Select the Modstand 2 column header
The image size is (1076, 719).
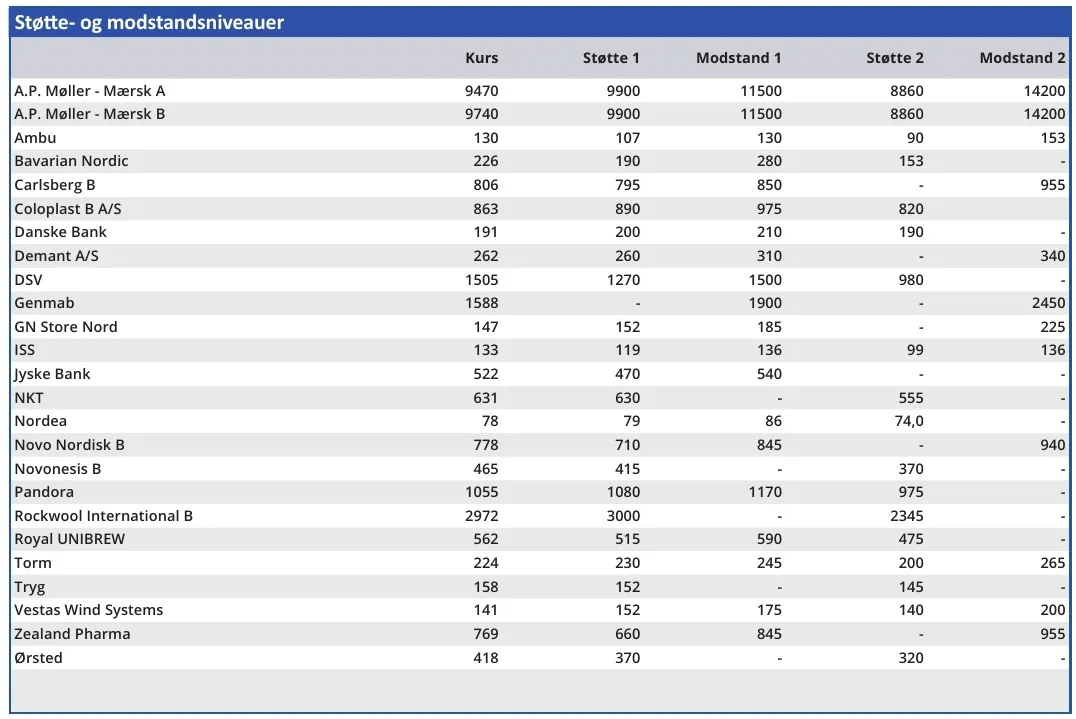1022,58
